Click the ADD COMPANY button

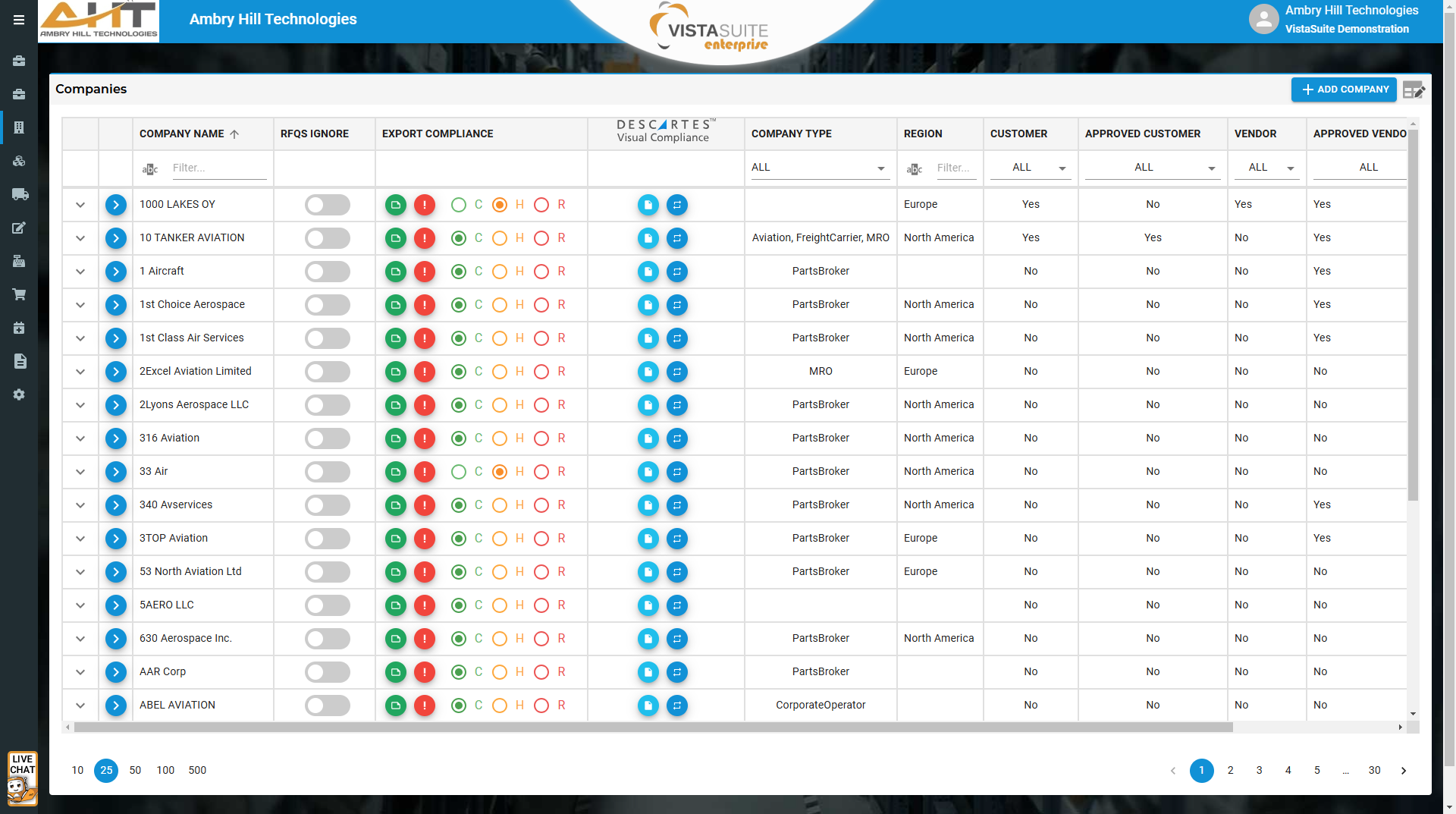point(1344,90)
